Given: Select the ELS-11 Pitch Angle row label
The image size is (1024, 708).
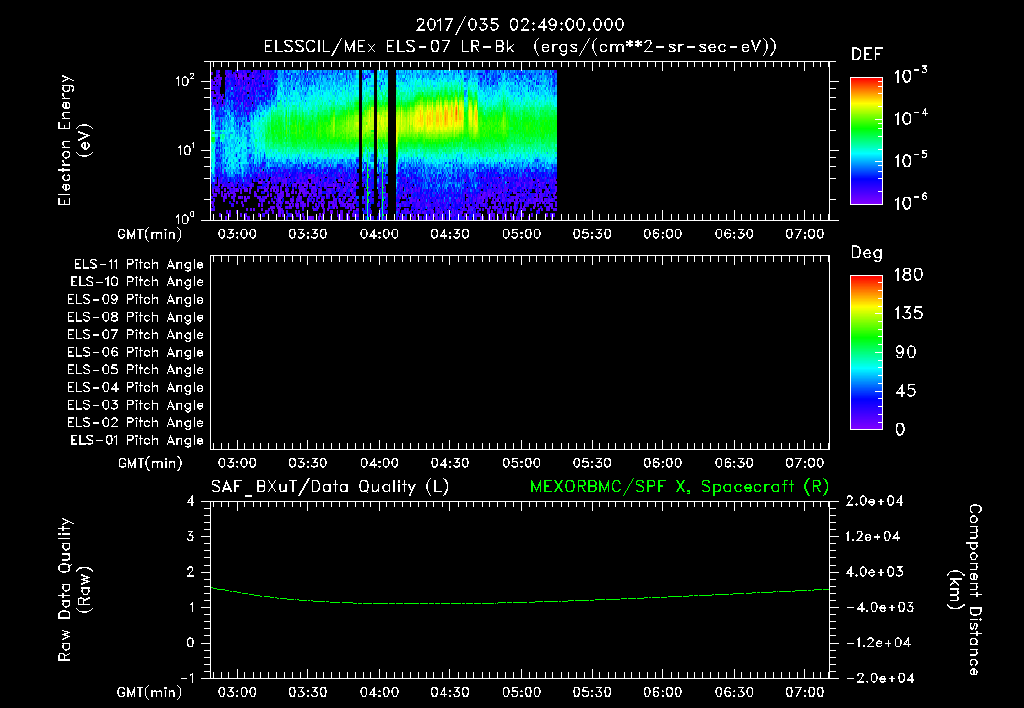Looking at the screenshot, I should click(138, 265).
